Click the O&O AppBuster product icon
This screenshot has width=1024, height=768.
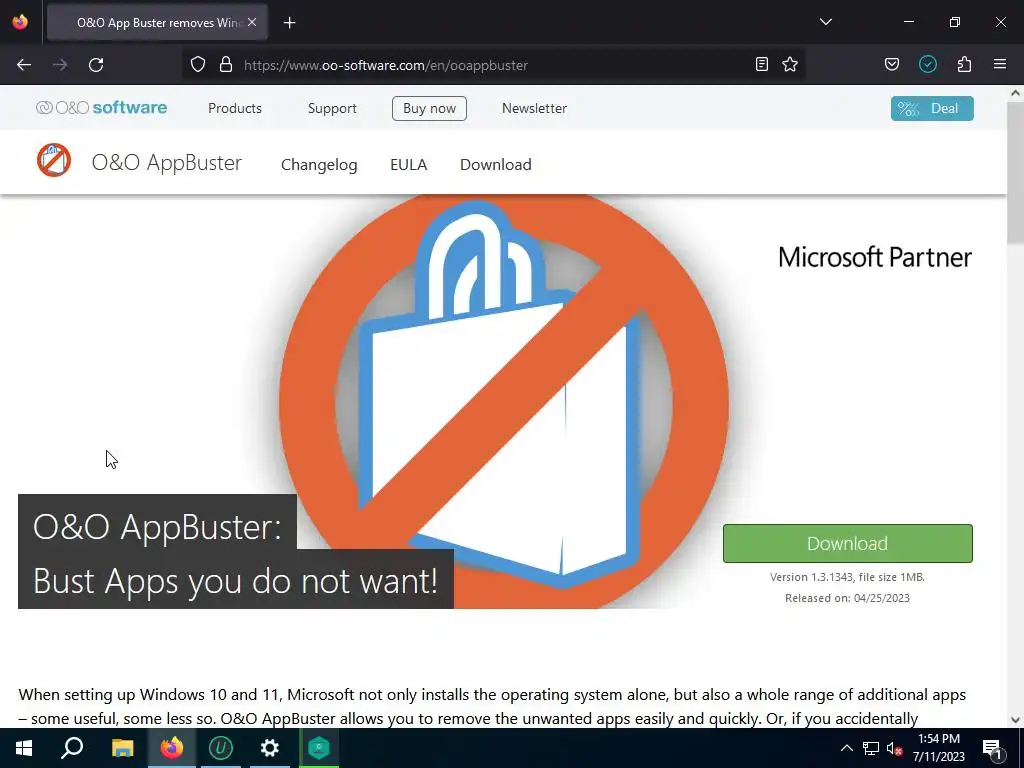[x=54, y=161]
